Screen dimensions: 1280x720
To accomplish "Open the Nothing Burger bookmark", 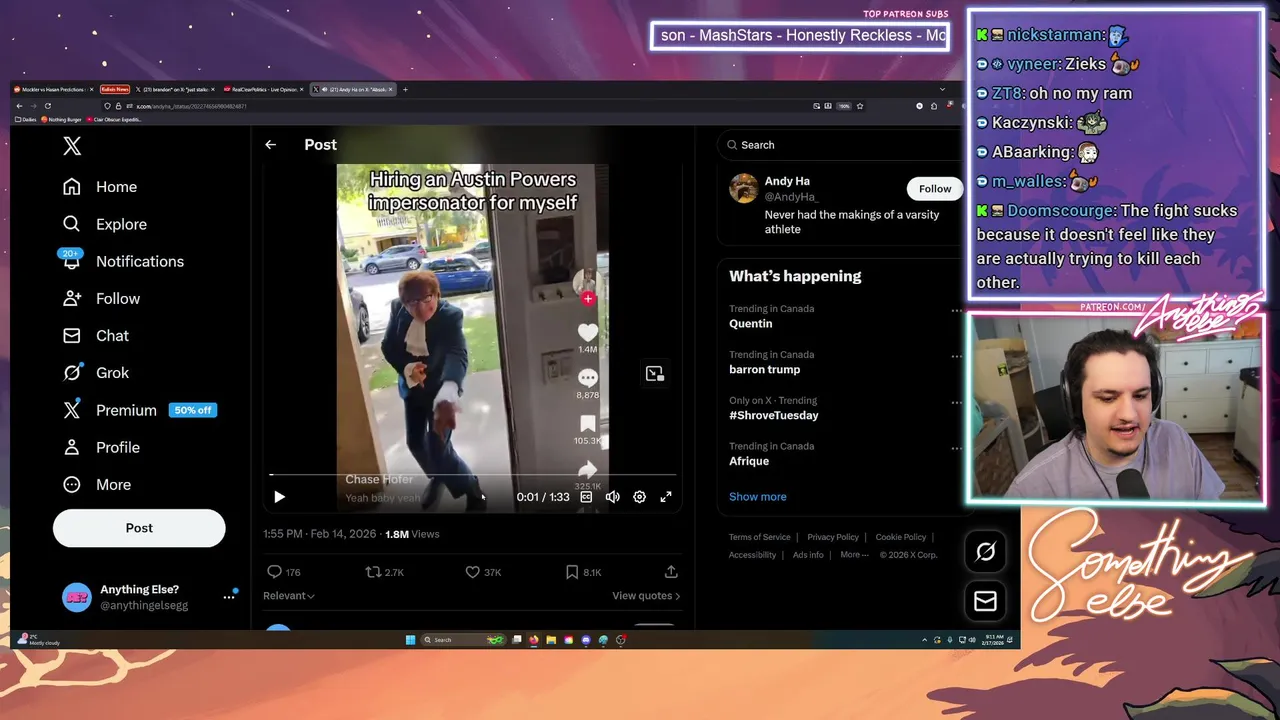I will (x=62, y=120).
